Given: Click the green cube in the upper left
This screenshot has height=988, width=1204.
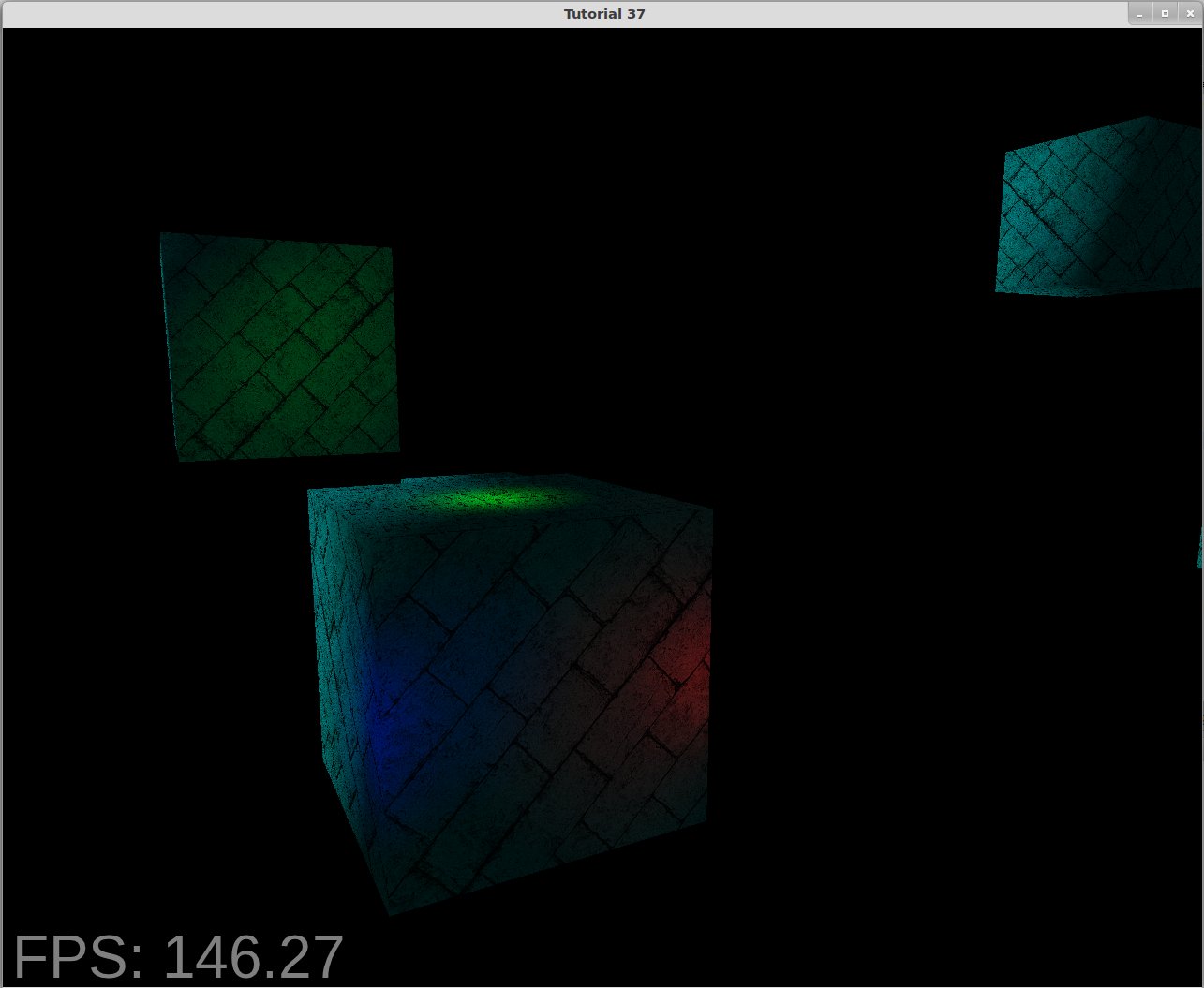Looking at the screenshot, I should tap(279, 347).
